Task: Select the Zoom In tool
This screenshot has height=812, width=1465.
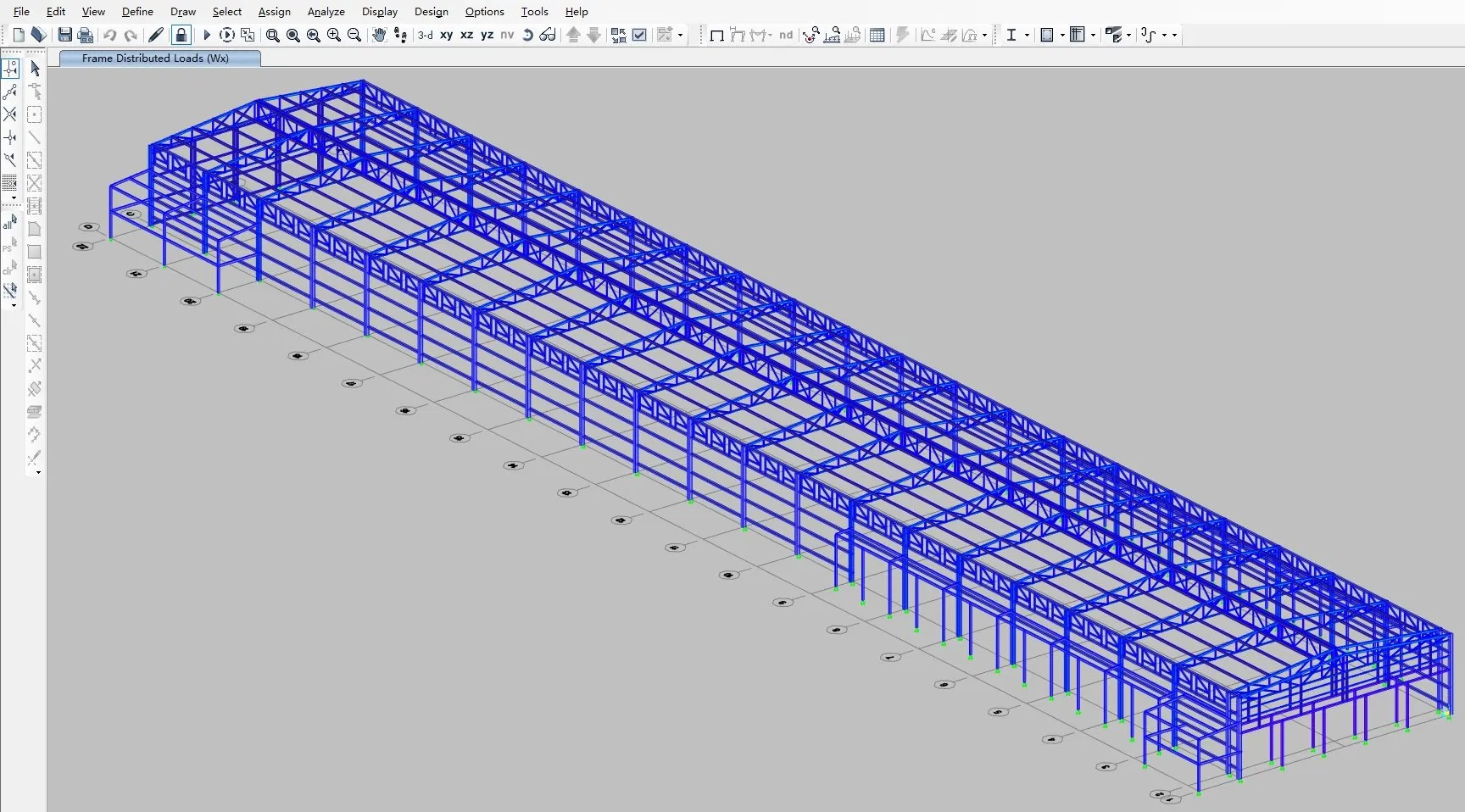Action: (x=333, y=35)
